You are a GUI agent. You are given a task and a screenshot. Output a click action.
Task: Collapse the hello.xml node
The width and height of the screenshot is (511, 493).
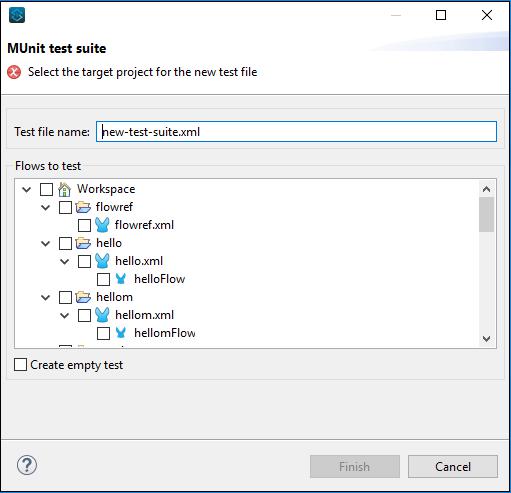tap(65, 262)
